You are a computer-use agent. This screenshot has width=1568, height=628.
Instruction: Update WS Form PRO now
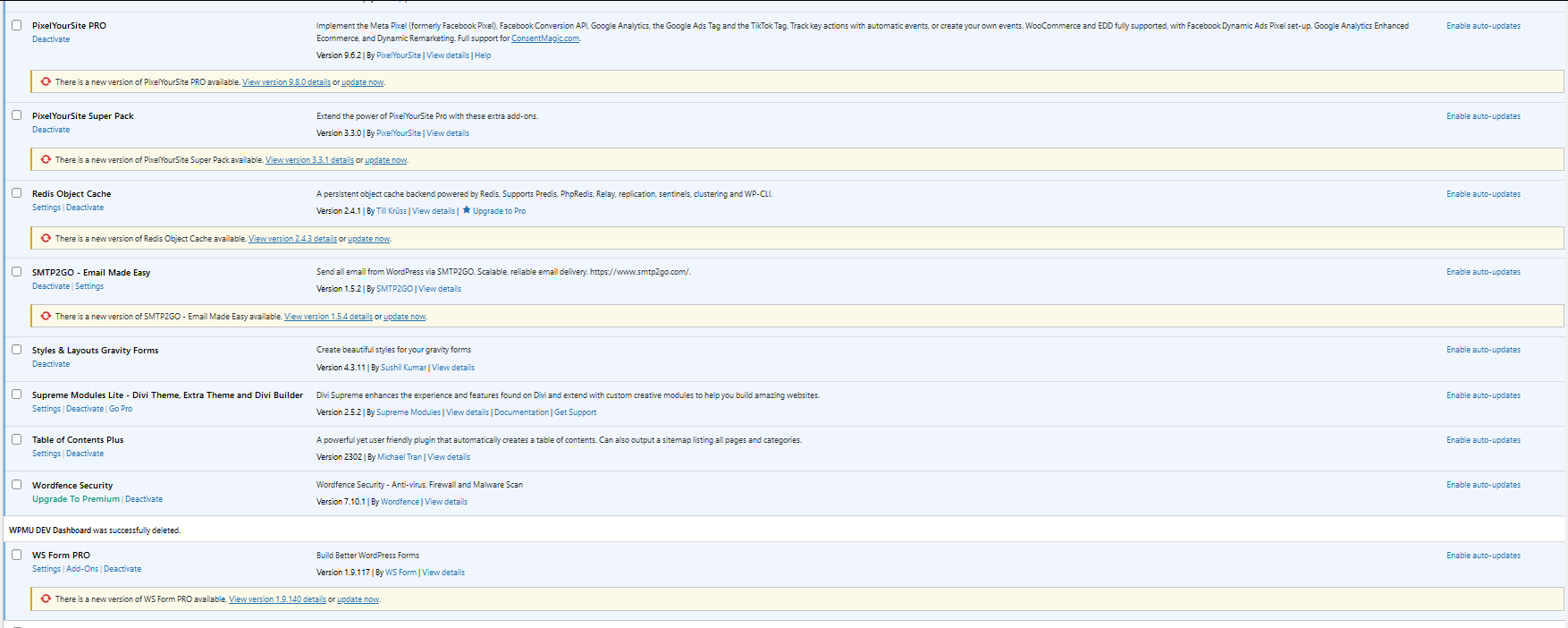[x=358, y=599]
